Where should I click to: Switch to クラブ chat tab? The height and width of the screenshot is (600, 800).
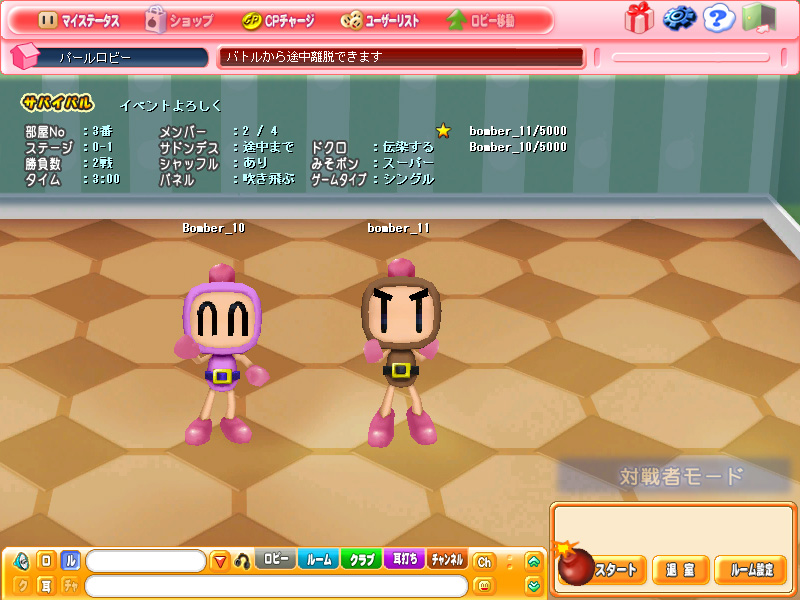coord(362,560)
